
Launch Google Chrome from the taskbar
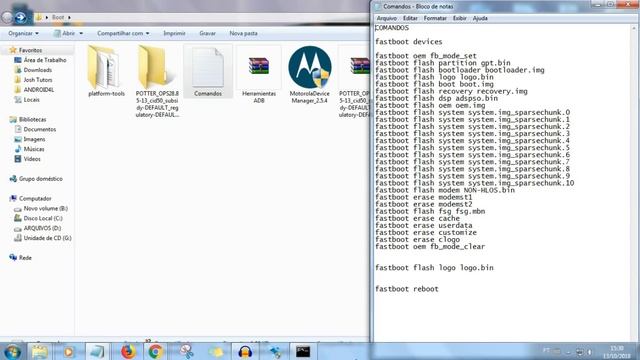pos(156,352)
